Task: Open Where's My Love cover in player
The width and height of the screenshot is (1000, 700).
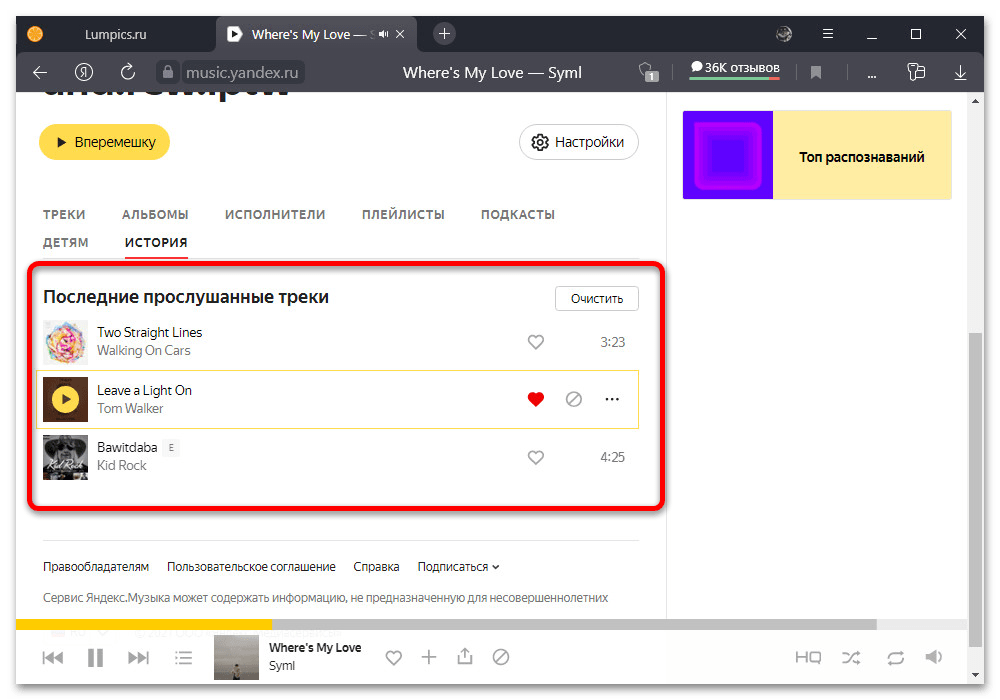Action: (236, 657)
